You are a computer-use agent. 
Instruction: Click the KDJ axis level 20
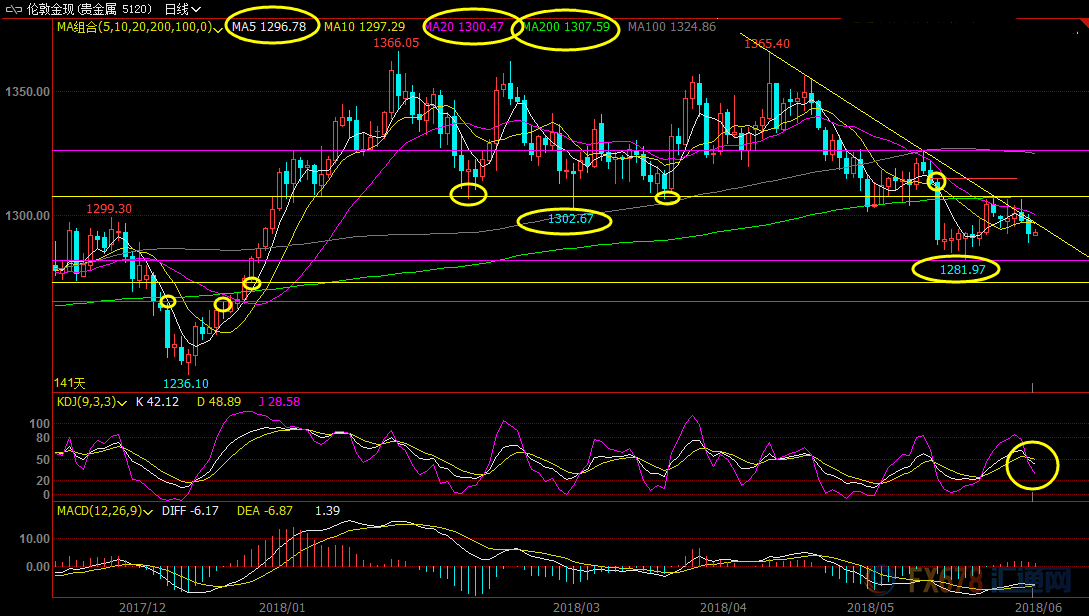click(43, 481)
